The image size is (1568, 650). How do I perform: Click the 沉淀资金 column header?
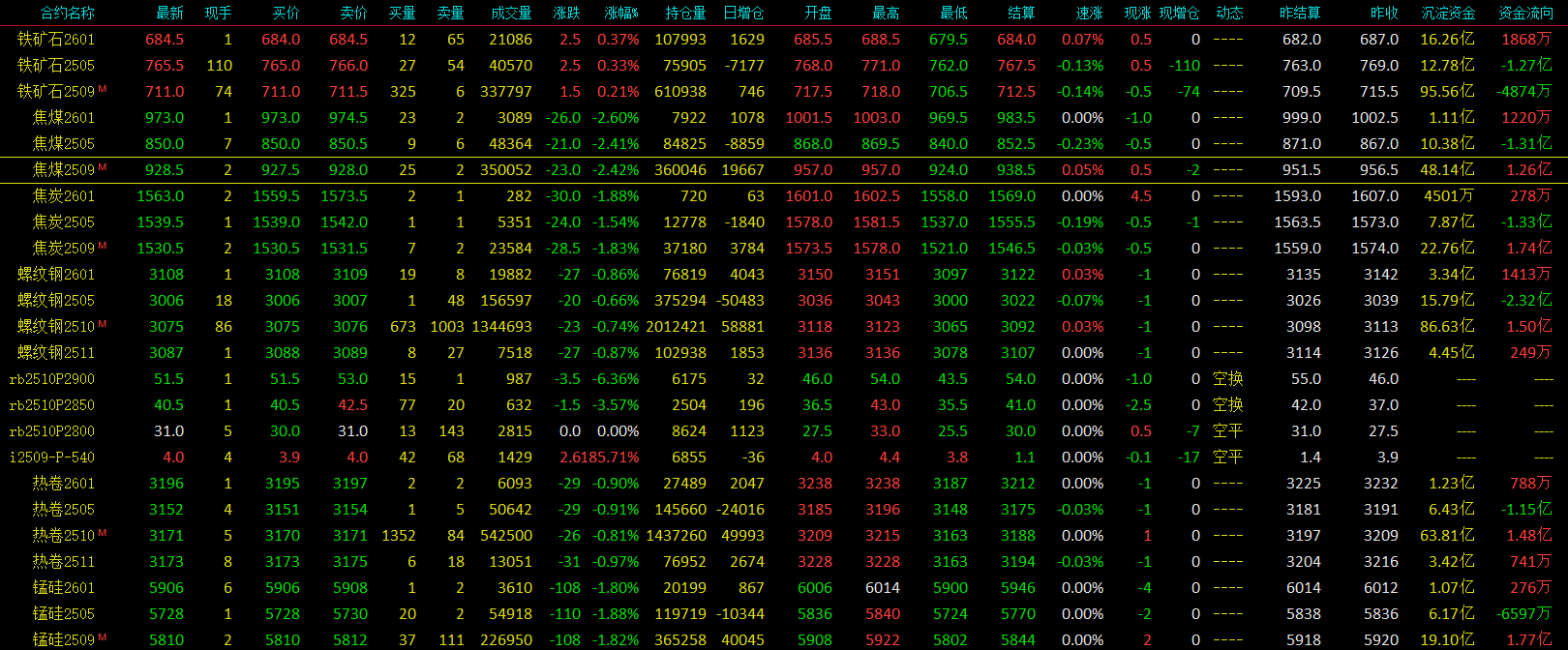click(1448, 13)
